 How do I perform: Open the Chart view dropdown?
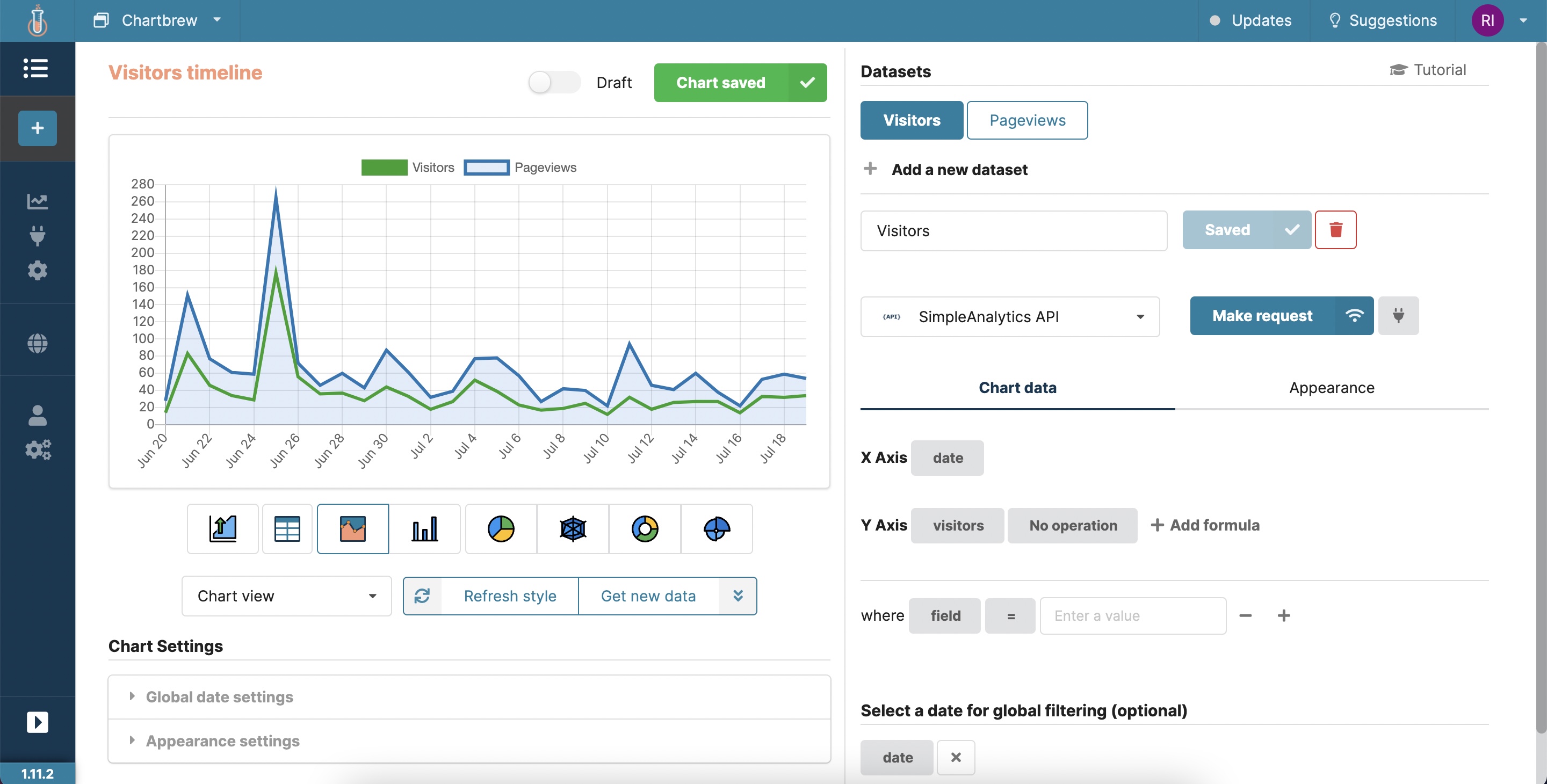coord(286,596)
